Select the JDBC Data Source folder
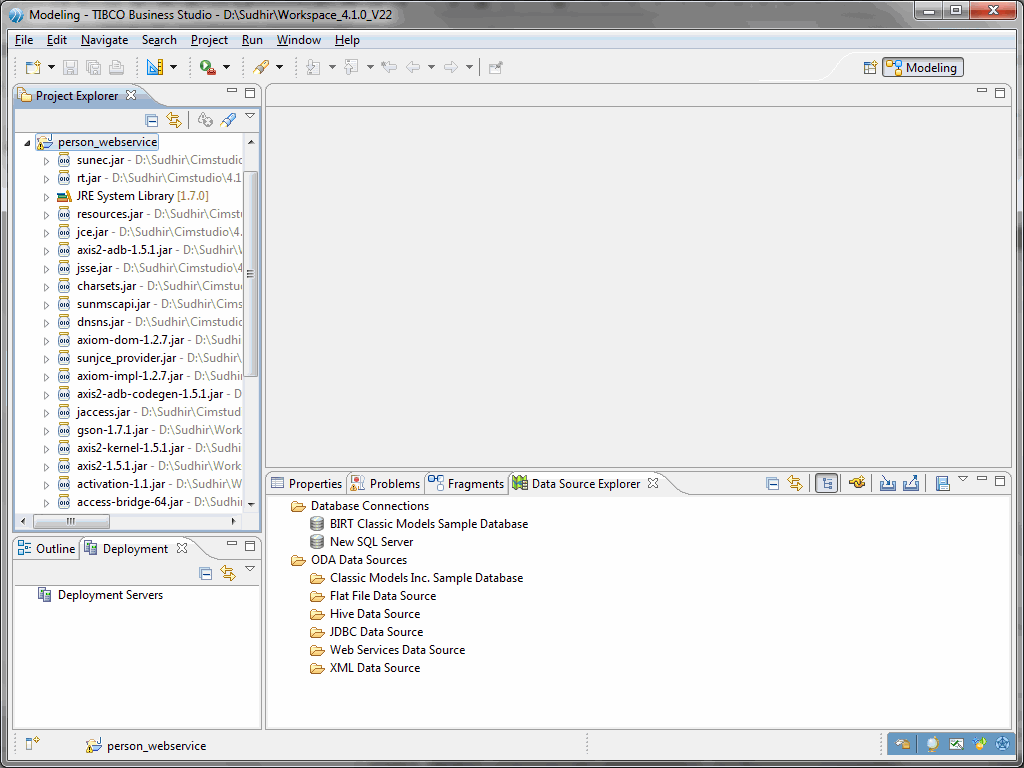 377,632
